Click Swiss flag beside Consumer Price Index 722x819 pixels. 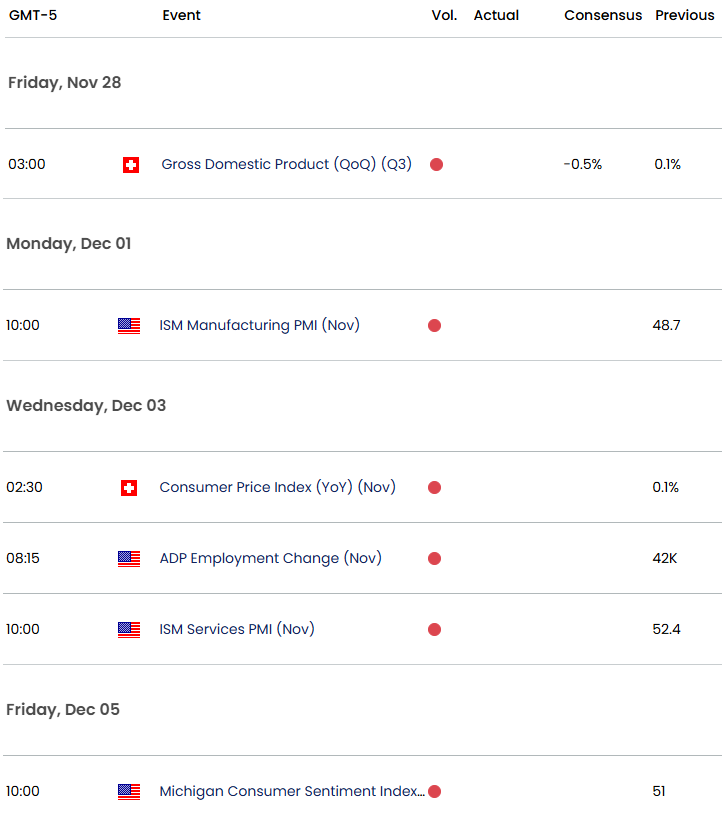coord(128,488)
